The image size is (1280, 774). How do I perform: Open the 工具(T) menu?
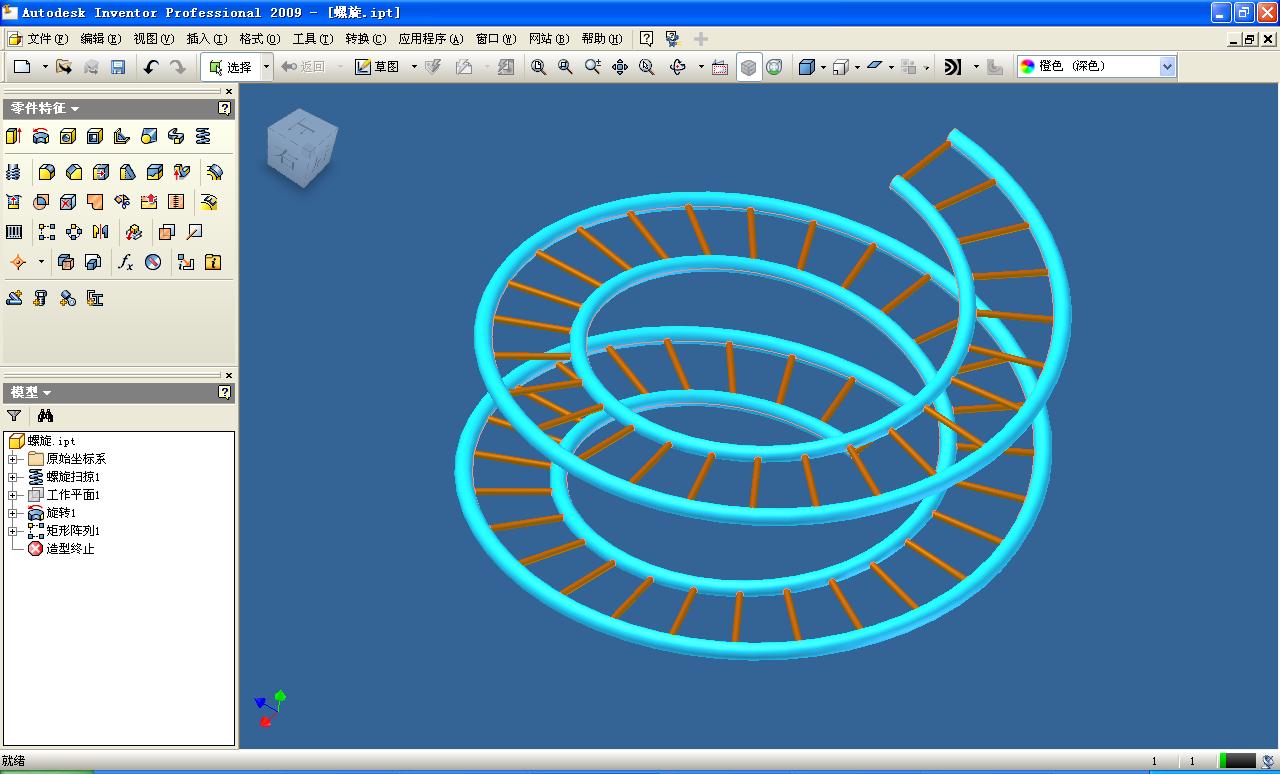[x=313, y=39]
